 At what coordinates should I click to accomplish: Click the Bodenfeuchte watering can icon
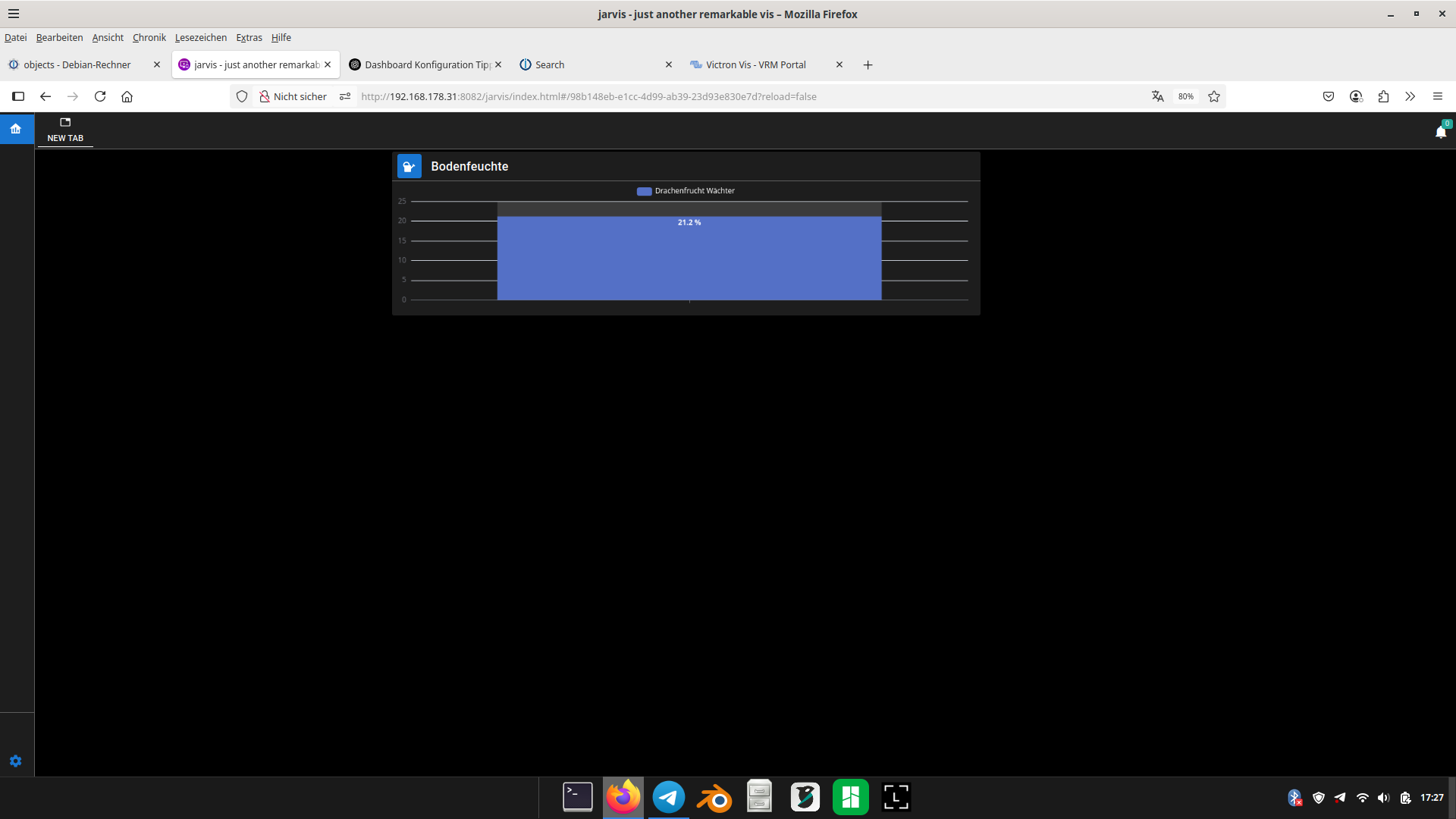coord(409,167)
